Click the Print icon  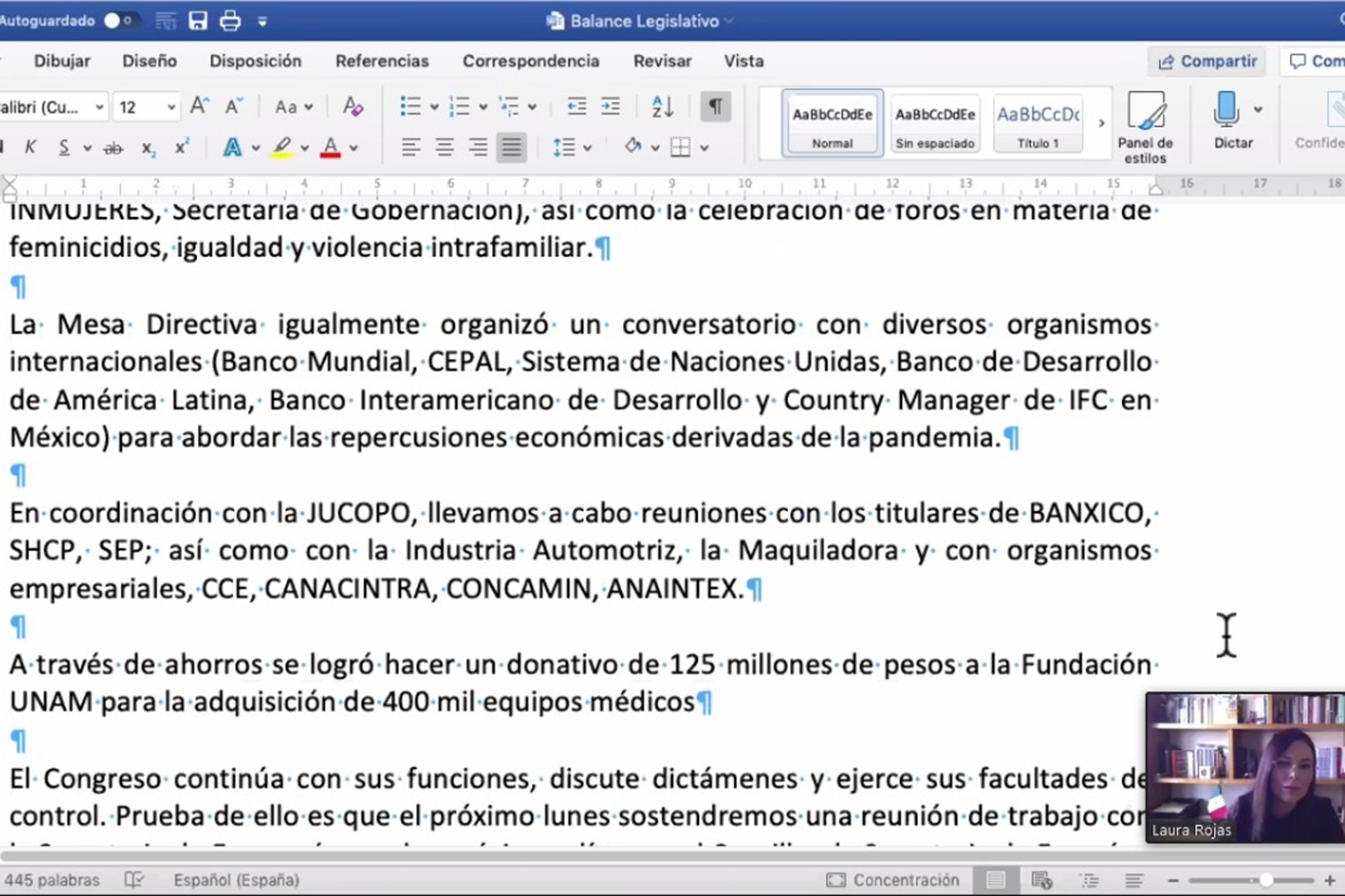pos(230,21)
